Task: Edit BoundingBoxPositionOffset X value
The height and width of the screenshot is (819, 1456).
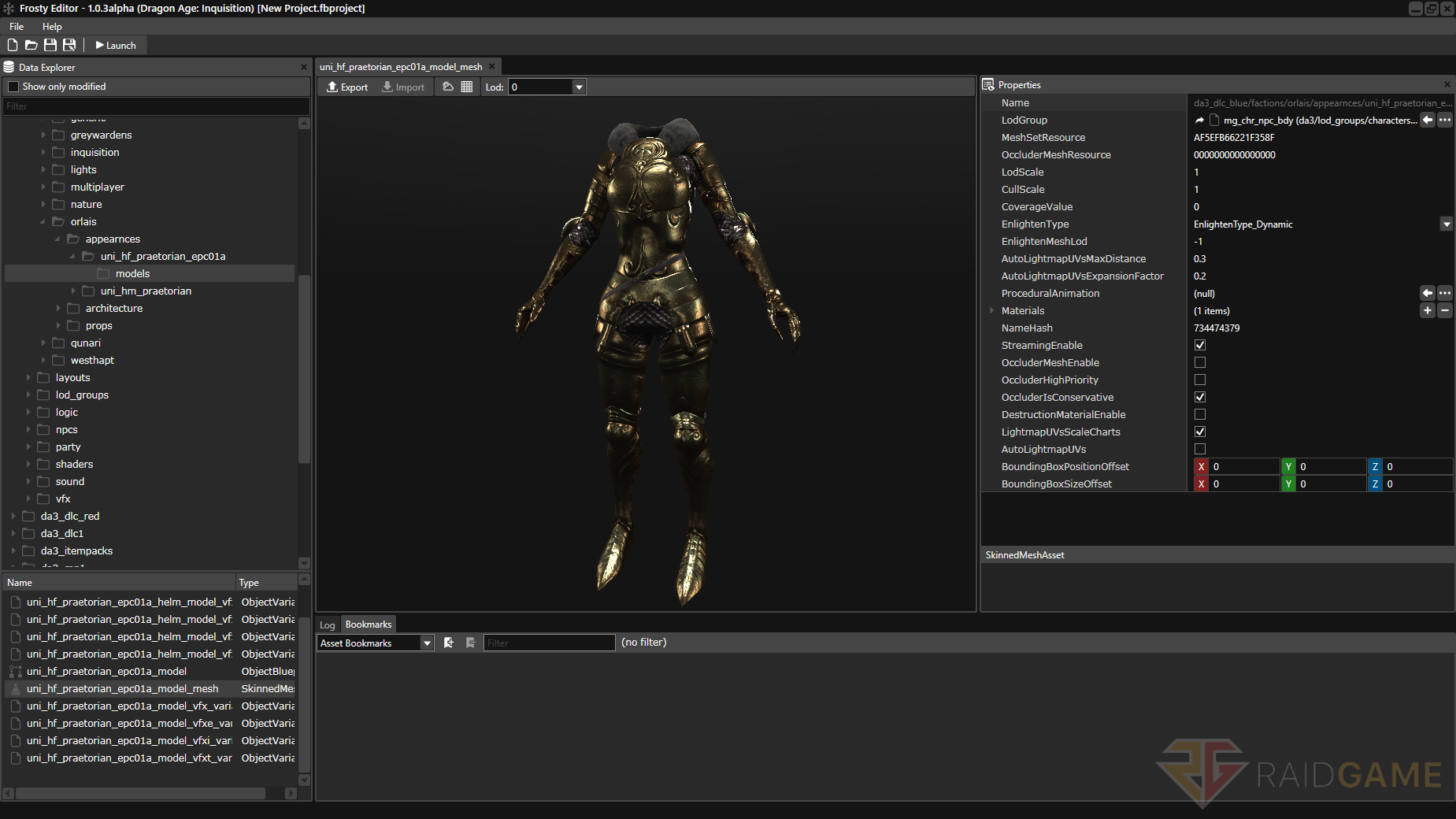Action: tap(1244, 466)
